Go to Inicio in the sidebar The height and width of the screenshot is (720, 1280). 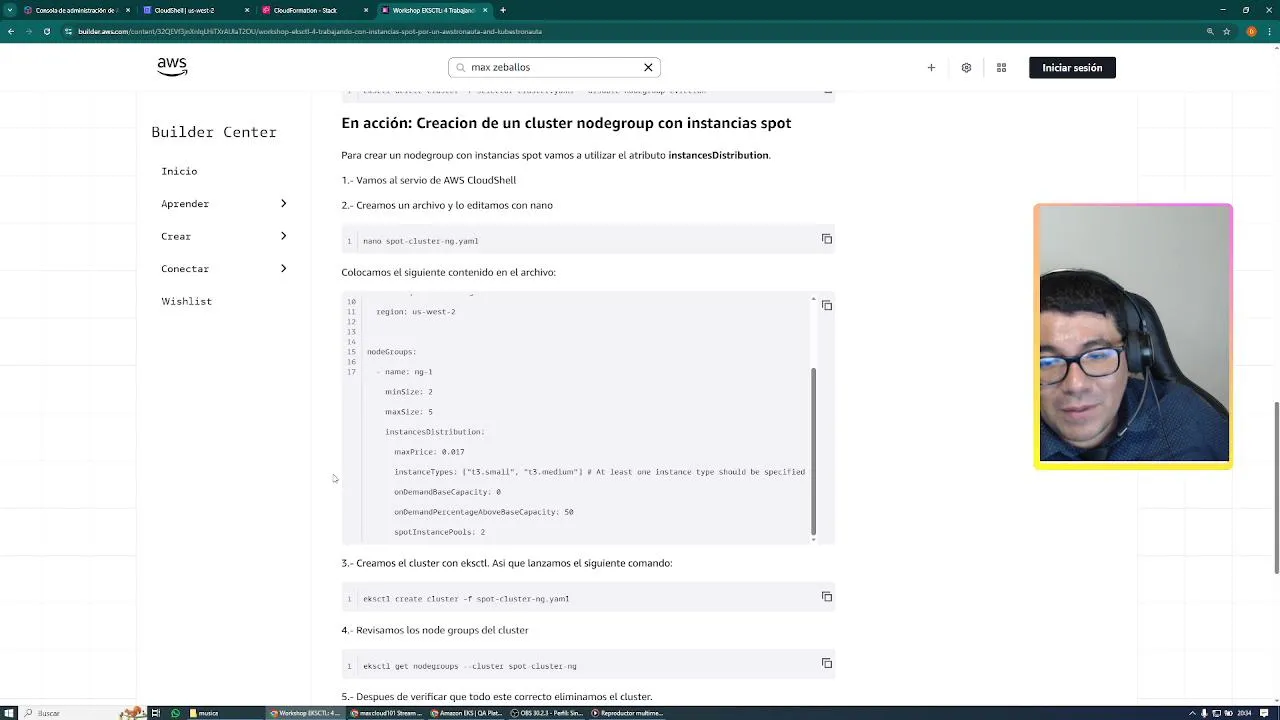coord(179,171)
